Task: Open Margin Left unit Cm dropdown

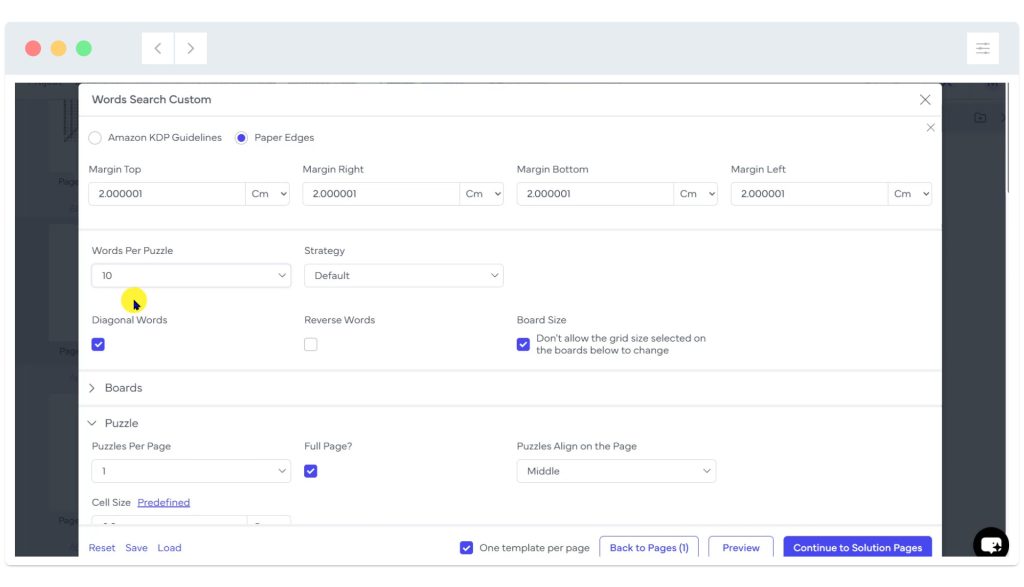Action: pos(910,194)
